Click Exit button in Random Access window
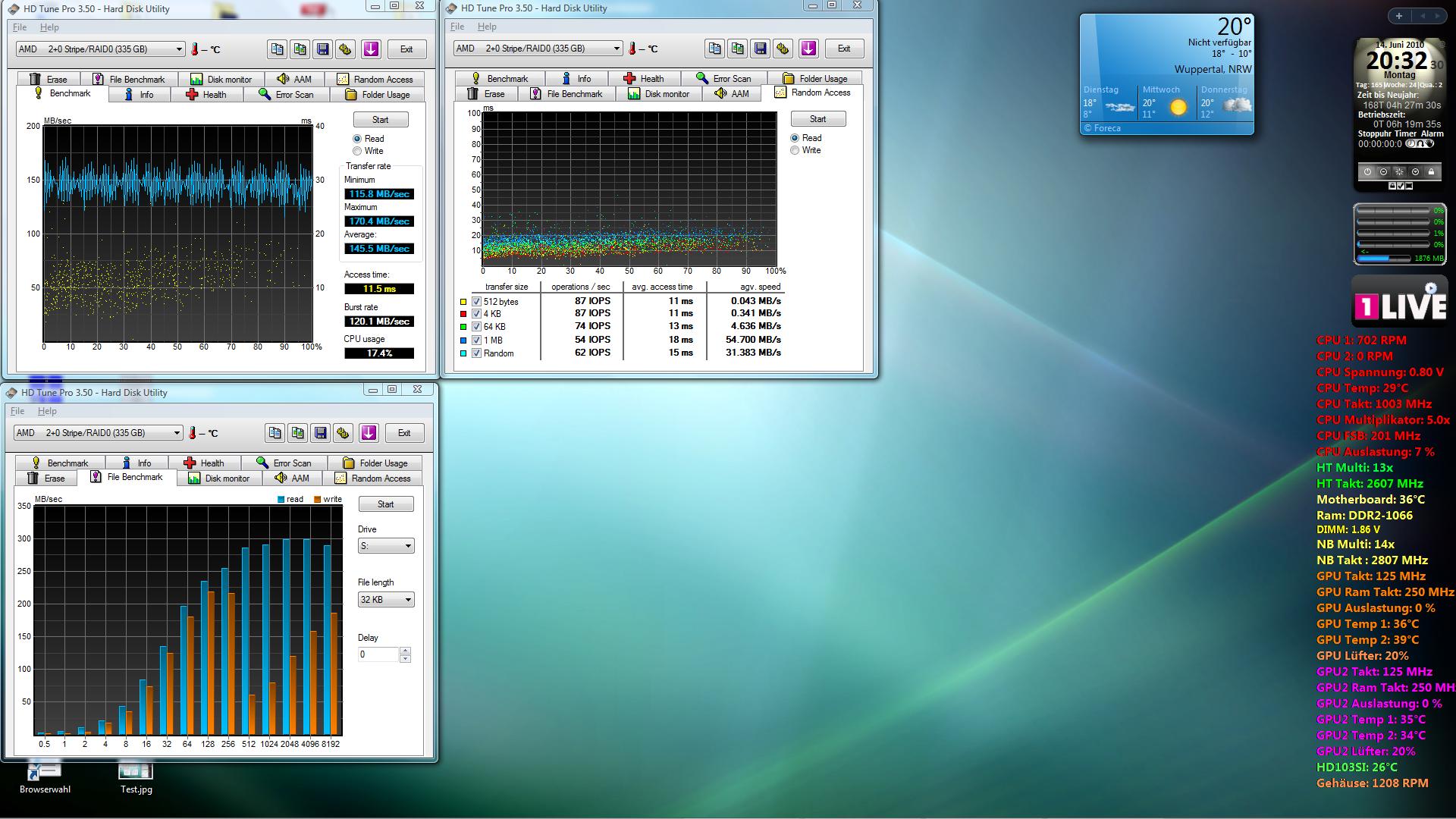This screenshot has height=819, width=1456. [x=843, y=49]
